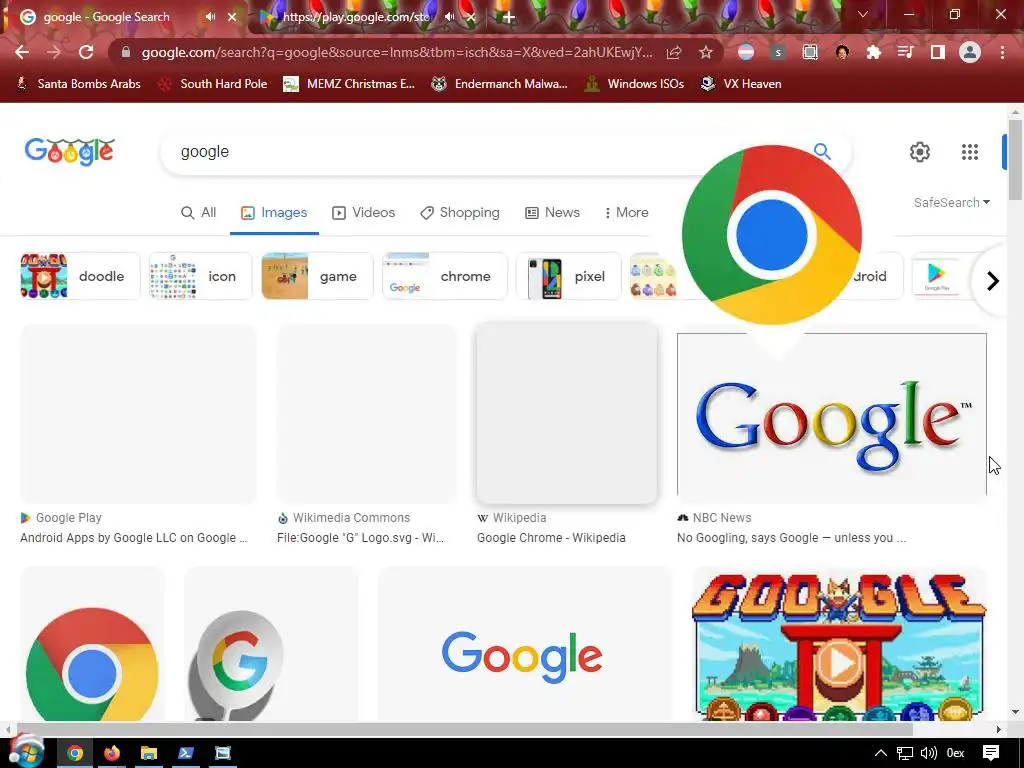Open the media control playlist icon
This screenshot has height=768, width=1024.
906,52
